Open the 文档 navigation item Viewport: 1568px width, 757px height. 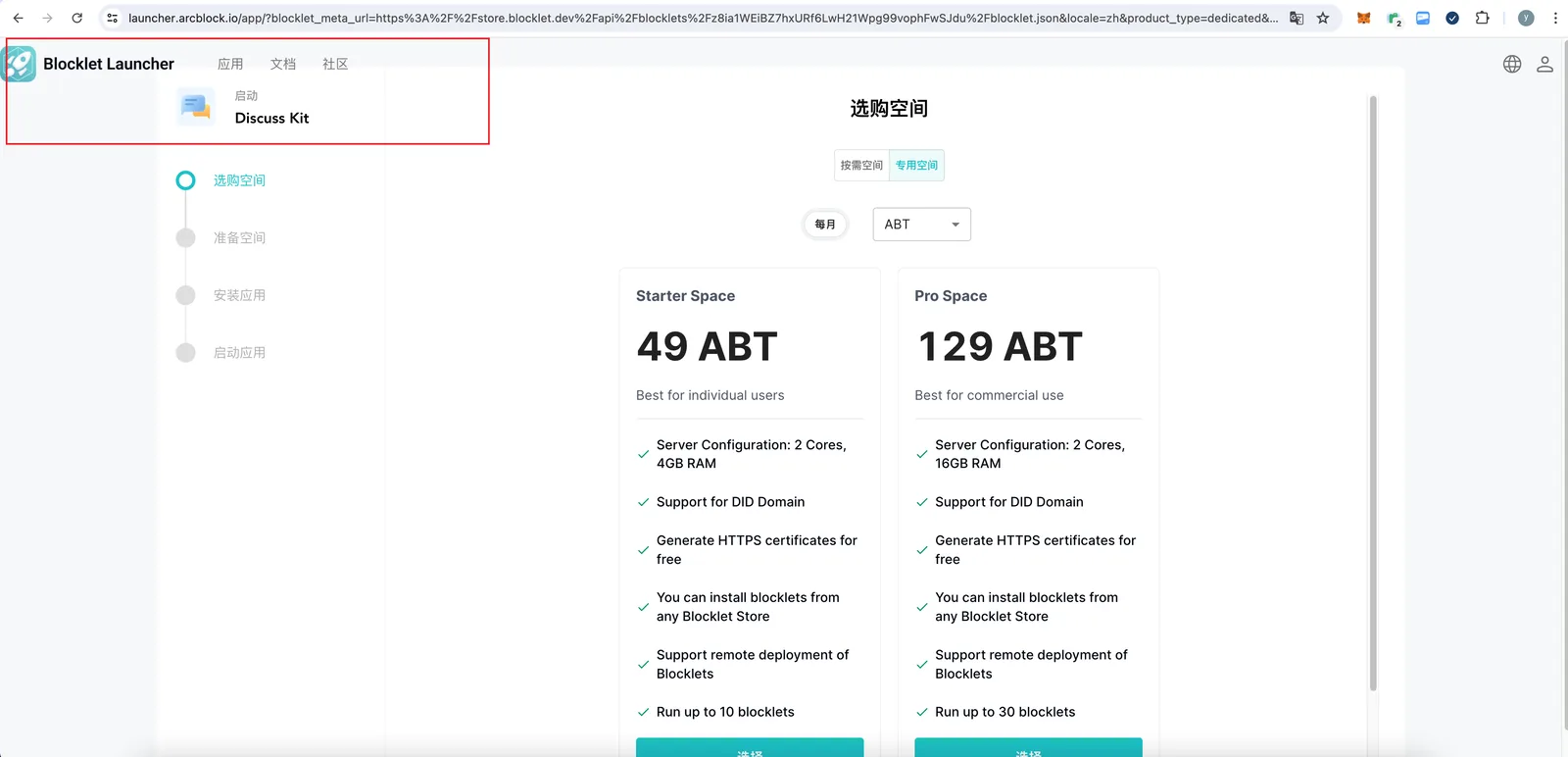[283, 64]
